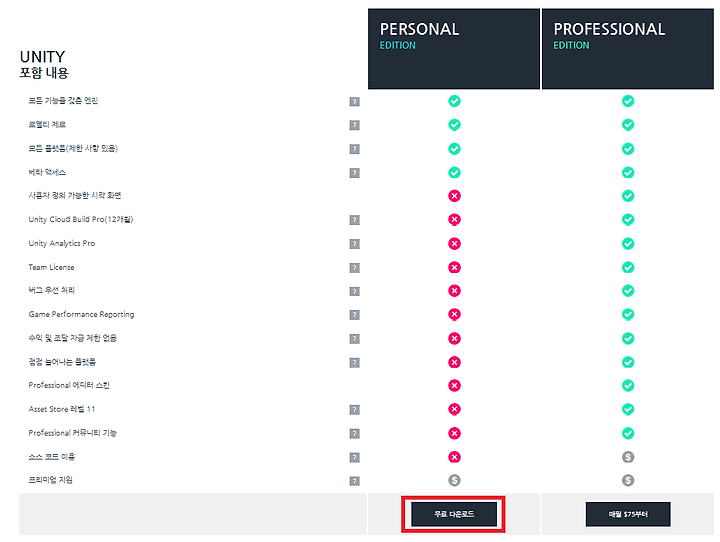Click Professional green check for 버그 우선 처리
Screen dimensions: 720x542
pos(628,291)
